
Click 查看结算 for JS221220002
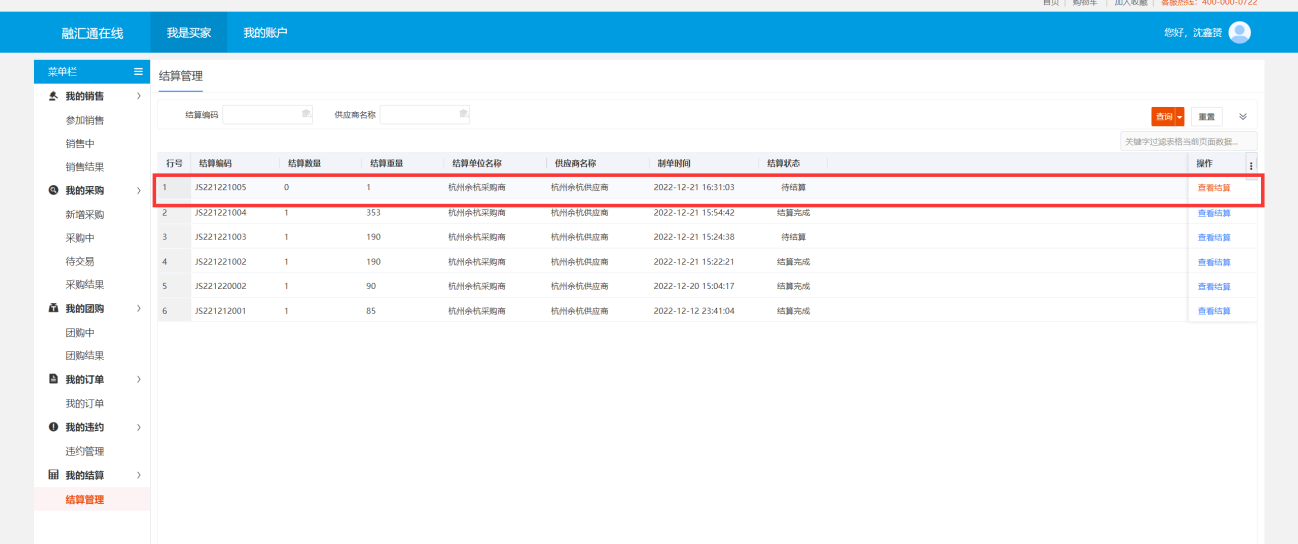pos(1214,287)
